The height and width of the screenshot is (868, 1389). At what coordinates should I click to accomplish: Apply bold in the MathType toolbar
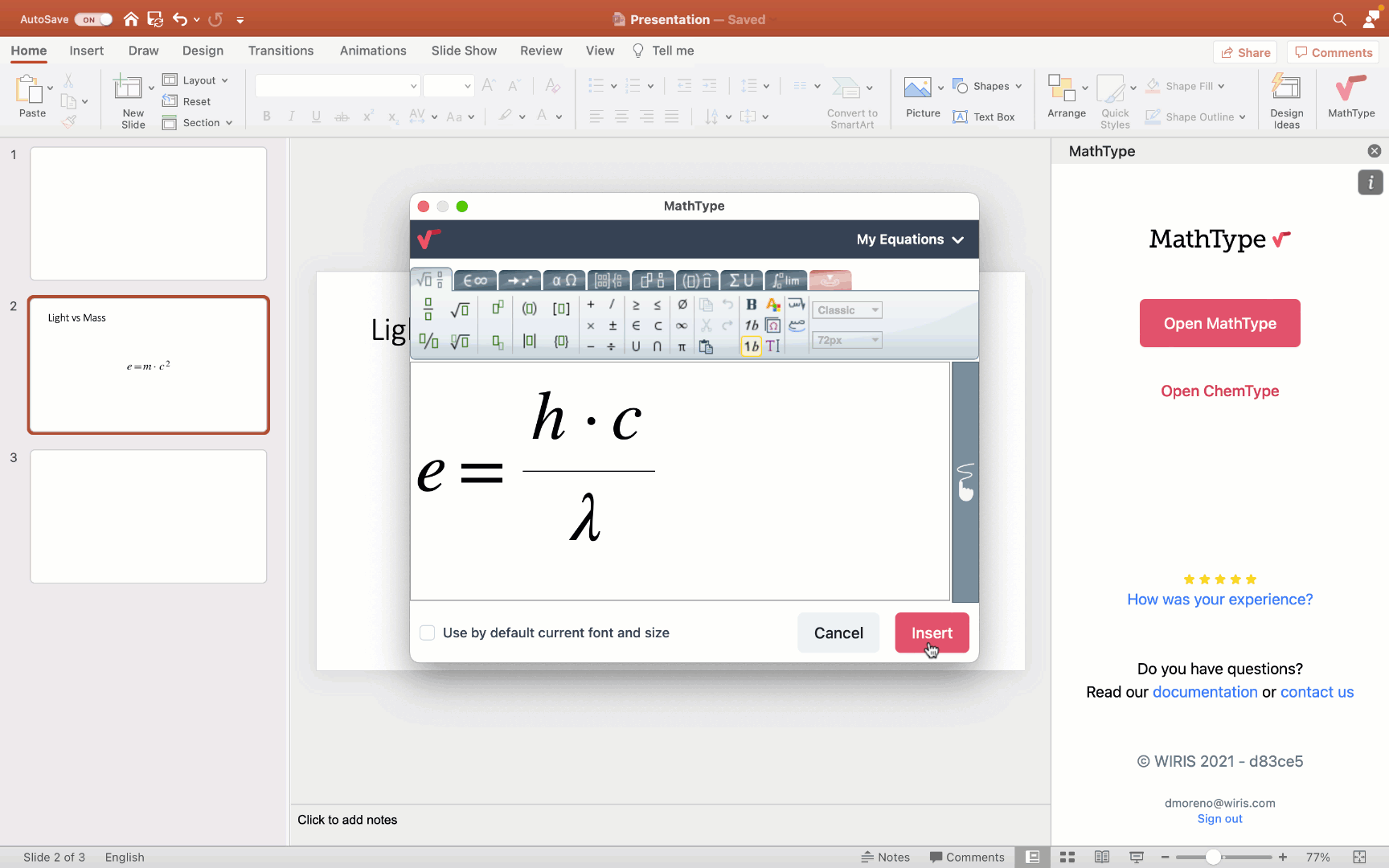click(751, 305)
